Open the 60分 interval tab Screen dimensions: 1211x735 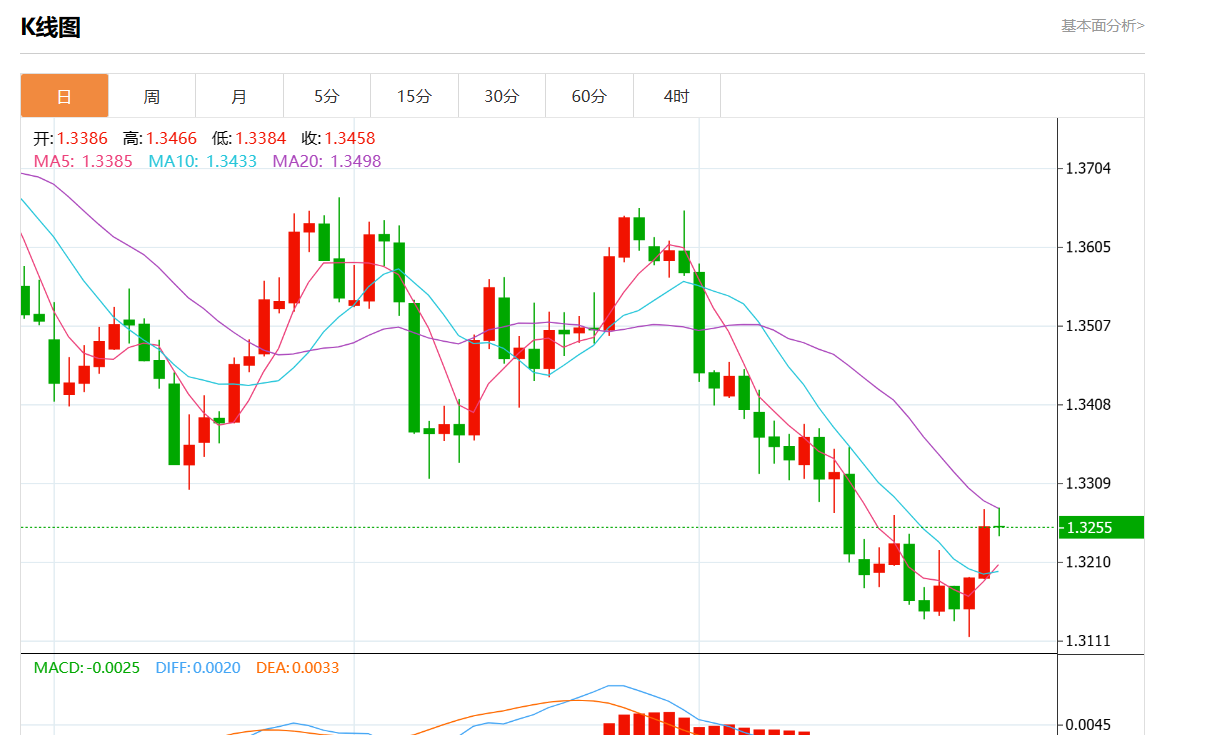(589, 96)
